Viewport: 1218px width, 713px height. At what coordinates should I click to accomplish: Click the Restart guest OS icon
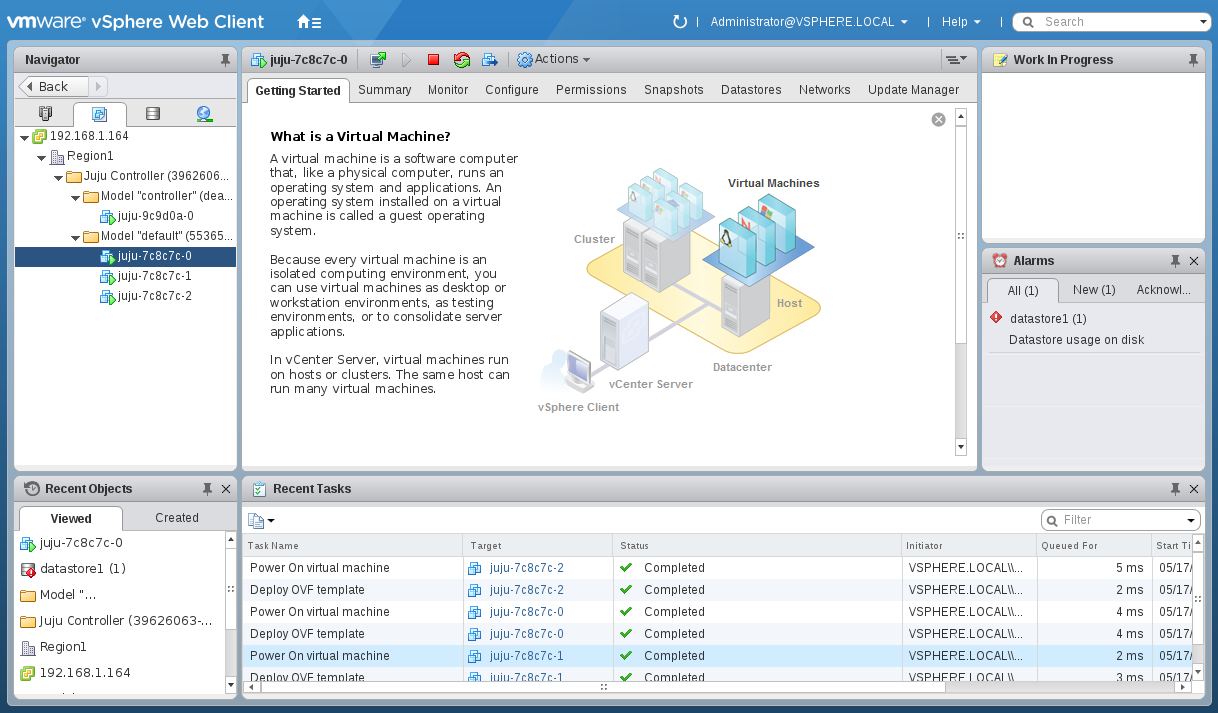461,60
